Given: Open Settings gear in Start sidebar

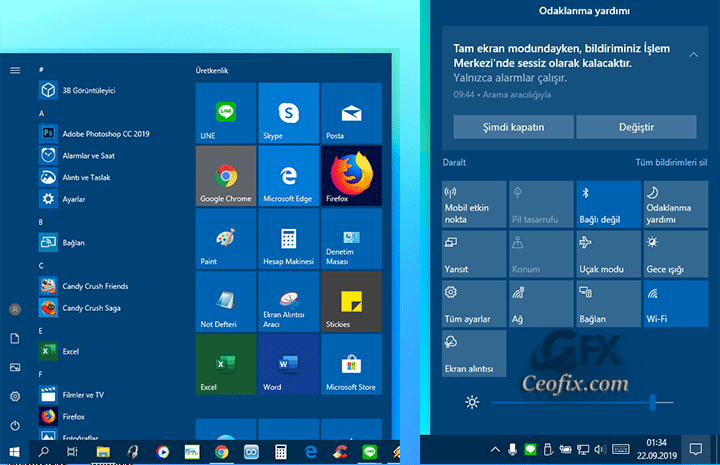Looking at the screenshot, I should click(15, 396).
